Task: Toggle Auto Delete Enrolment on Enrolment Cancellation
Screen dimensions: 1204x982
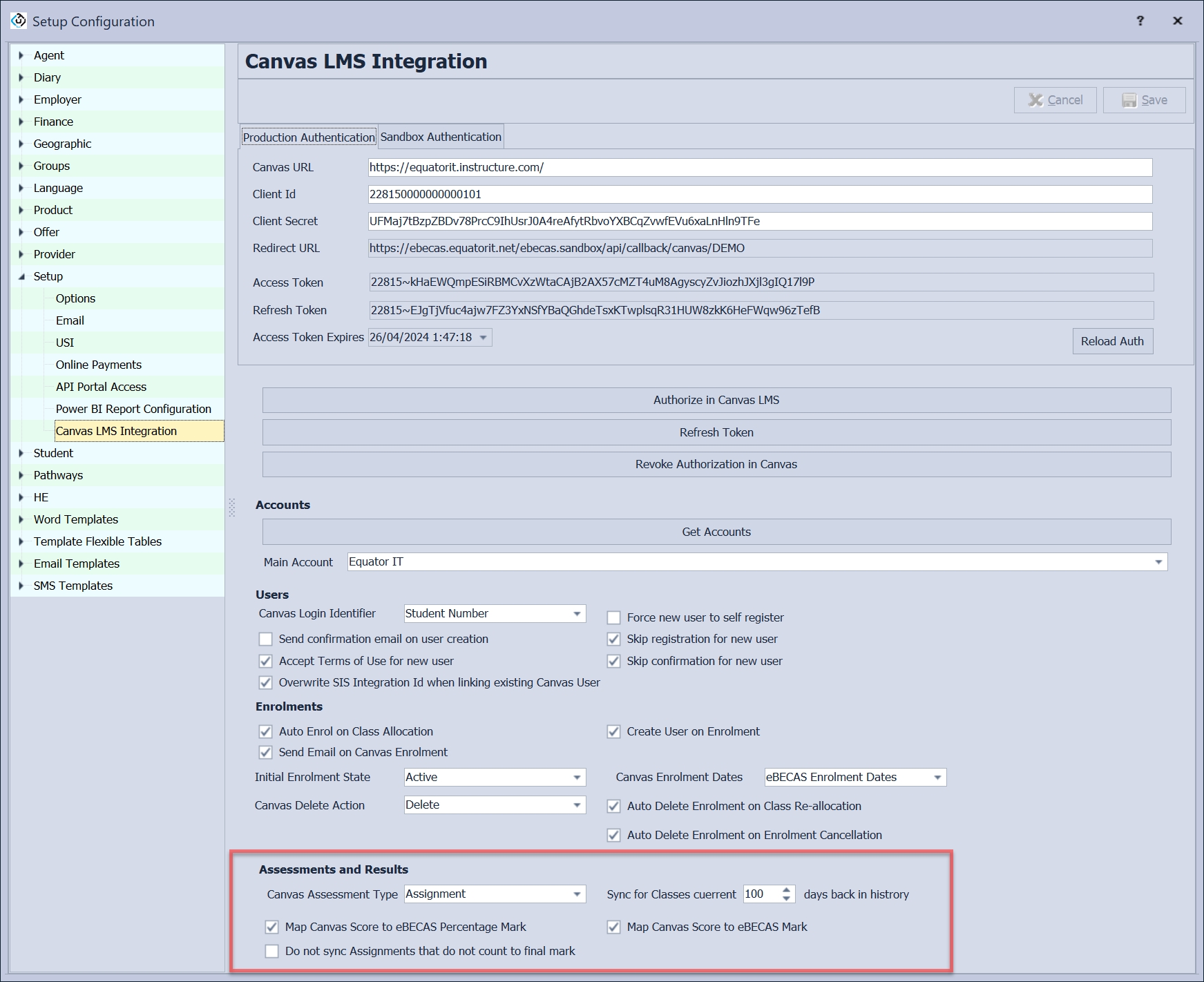Action: tap(613, 835)
